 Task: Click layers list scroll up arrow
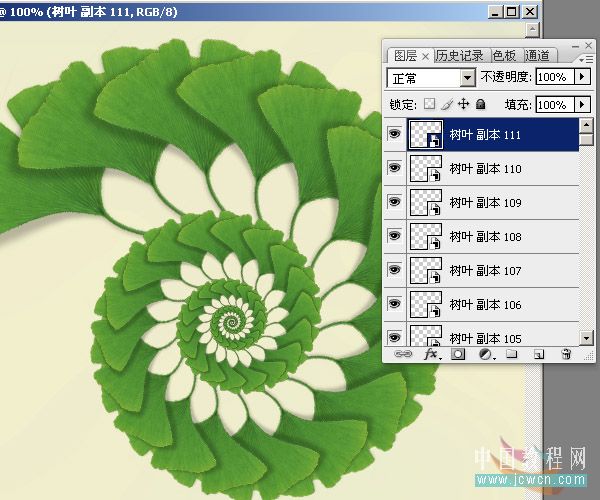tap(586, 124)
